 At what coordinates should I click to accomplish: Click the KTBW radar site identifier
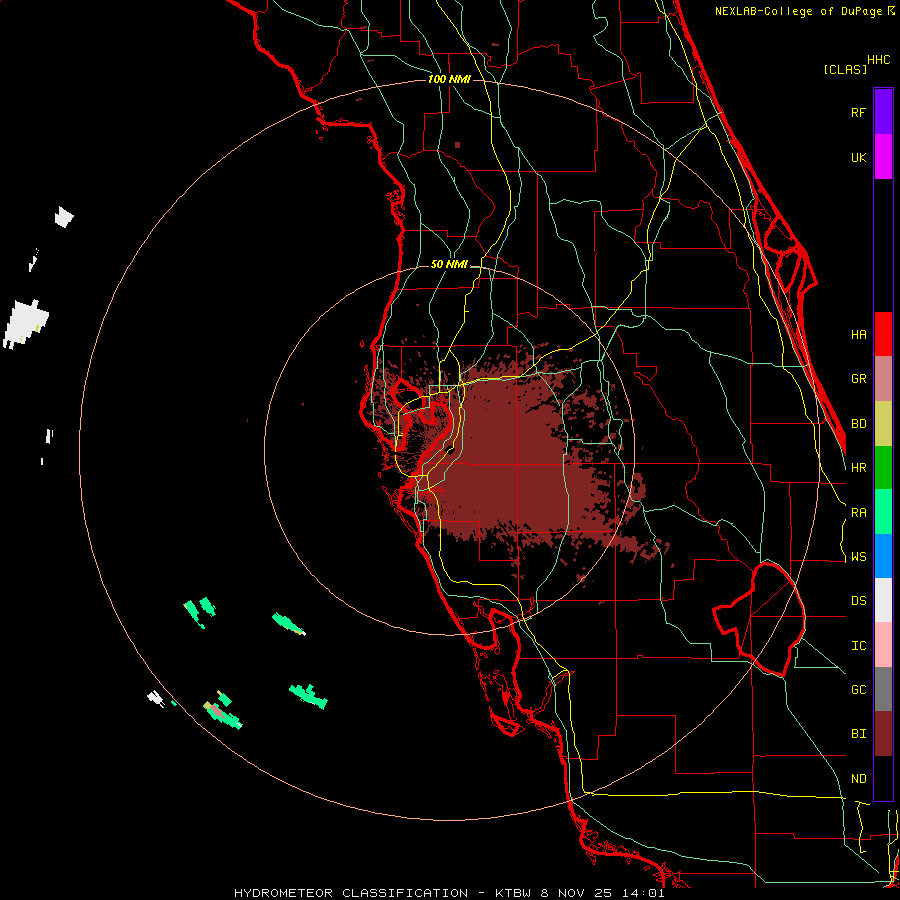click(x=513, y=893)
